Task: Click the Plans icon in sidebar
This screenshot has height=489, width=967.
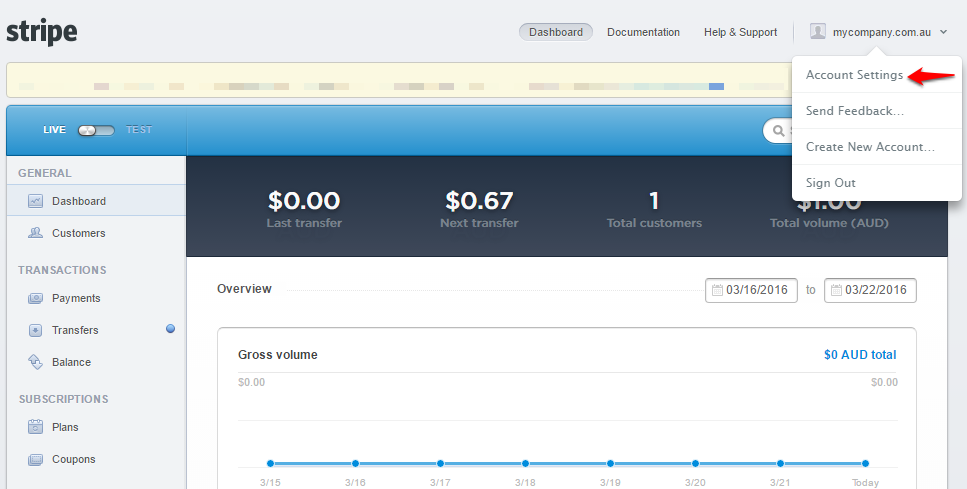Action: (x=35, y=427)
